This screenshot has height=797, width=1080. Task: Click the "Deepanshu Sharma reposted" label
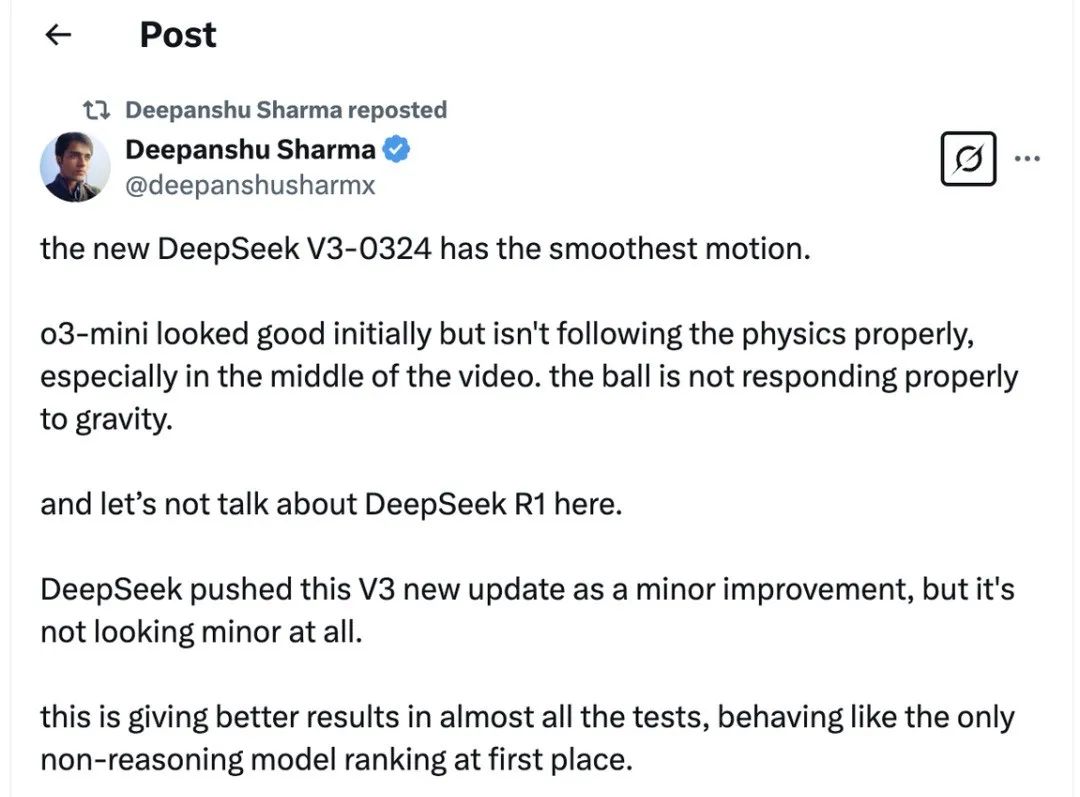pyautogui.click(x=286, y=110)
